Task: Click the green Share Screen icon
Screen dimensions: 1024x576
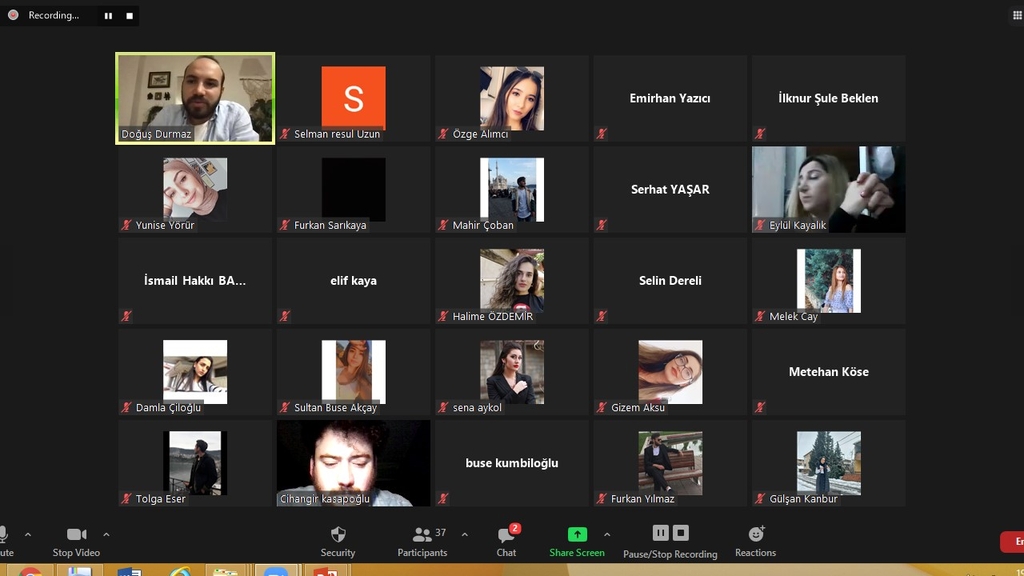Action: 577,534
